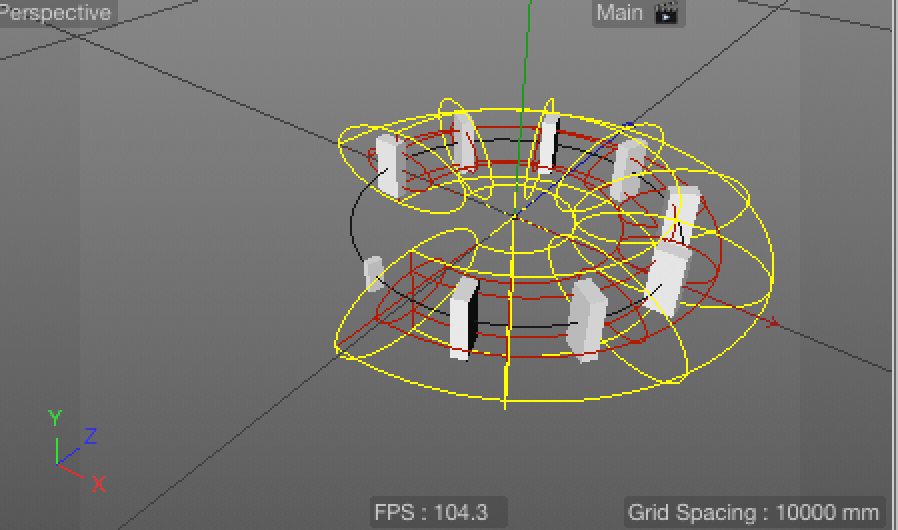Click the Perspective view label

56,13
